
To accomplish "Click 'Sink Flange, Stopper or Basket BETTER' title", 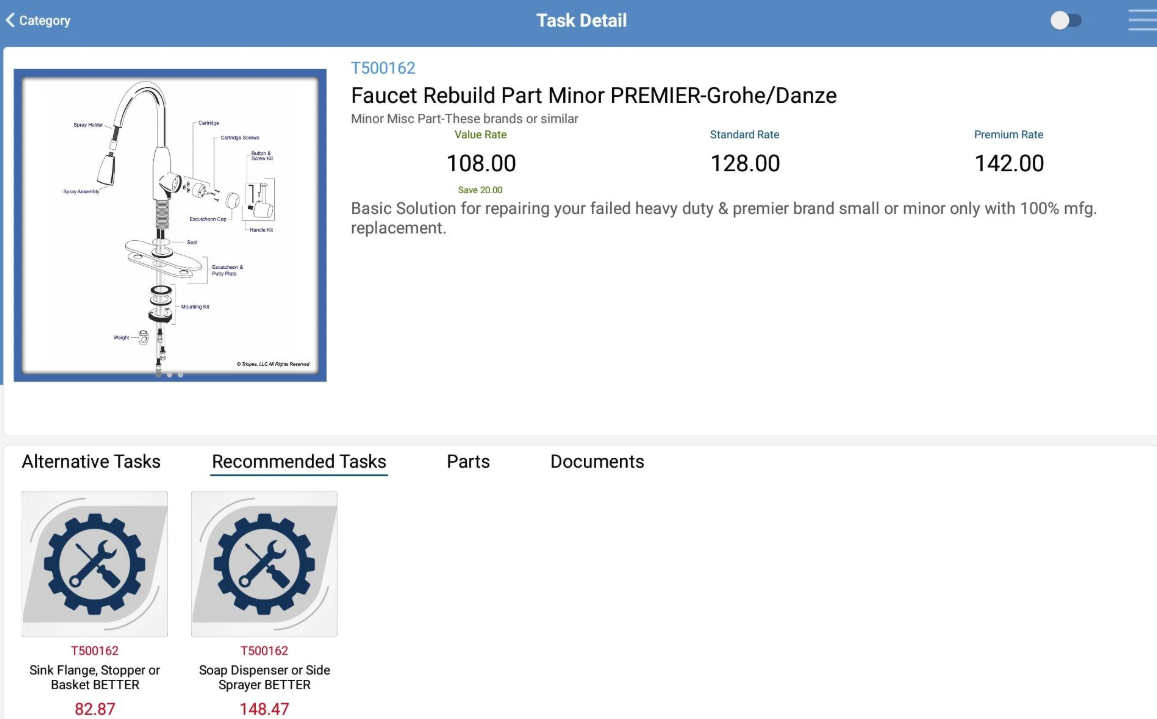I will tap(94, 677).
